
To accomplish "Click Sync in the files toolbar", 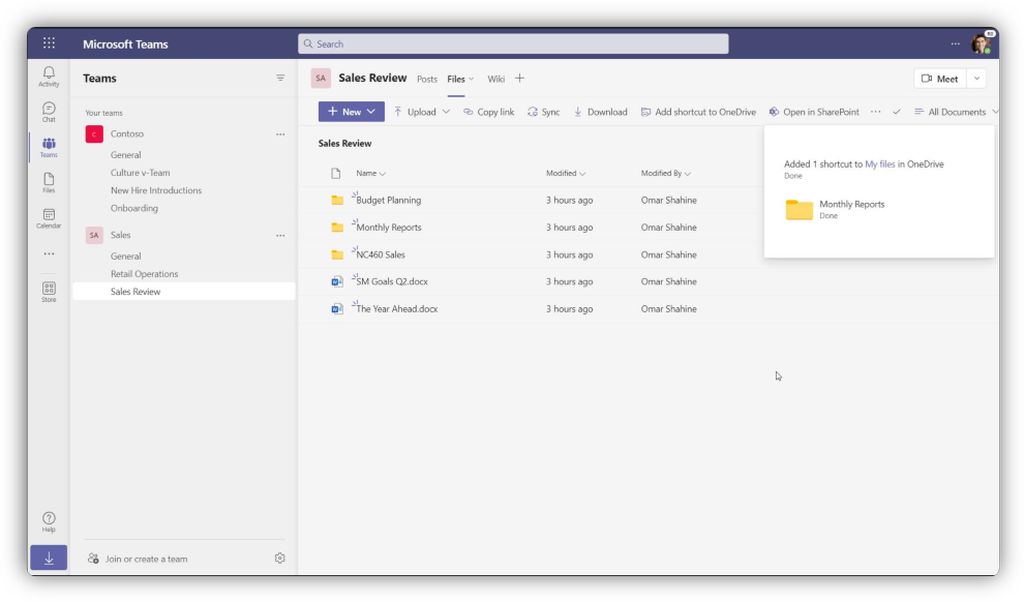I will click(x=543, y=112).
